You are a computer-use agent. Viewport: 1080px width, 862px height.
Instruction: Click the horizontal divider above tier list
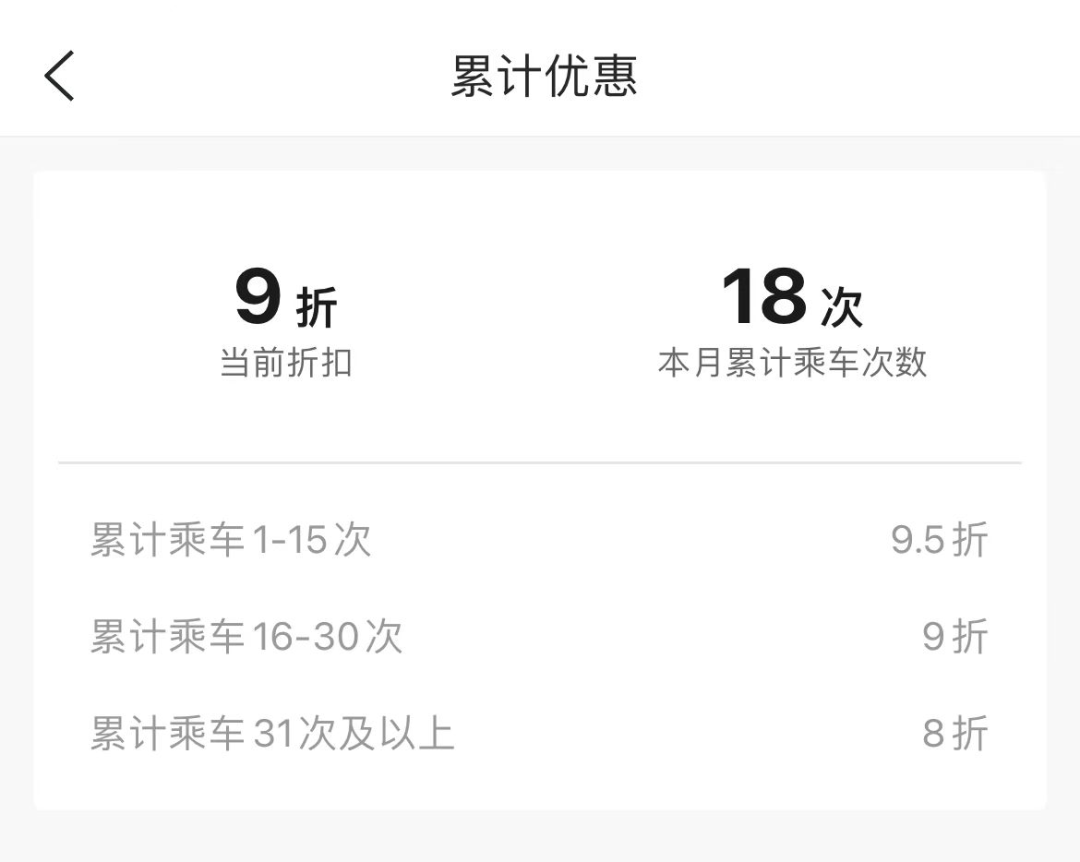(540, 463)
